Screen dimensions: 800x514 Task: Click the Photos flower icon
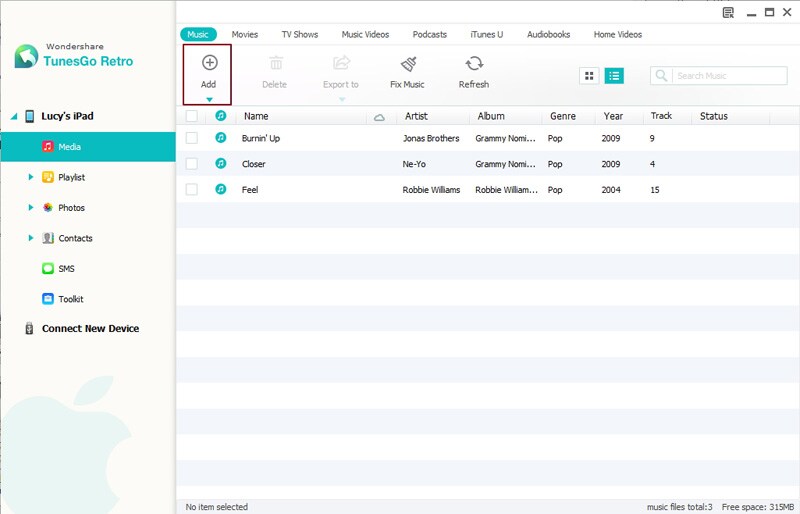point(48,207)
